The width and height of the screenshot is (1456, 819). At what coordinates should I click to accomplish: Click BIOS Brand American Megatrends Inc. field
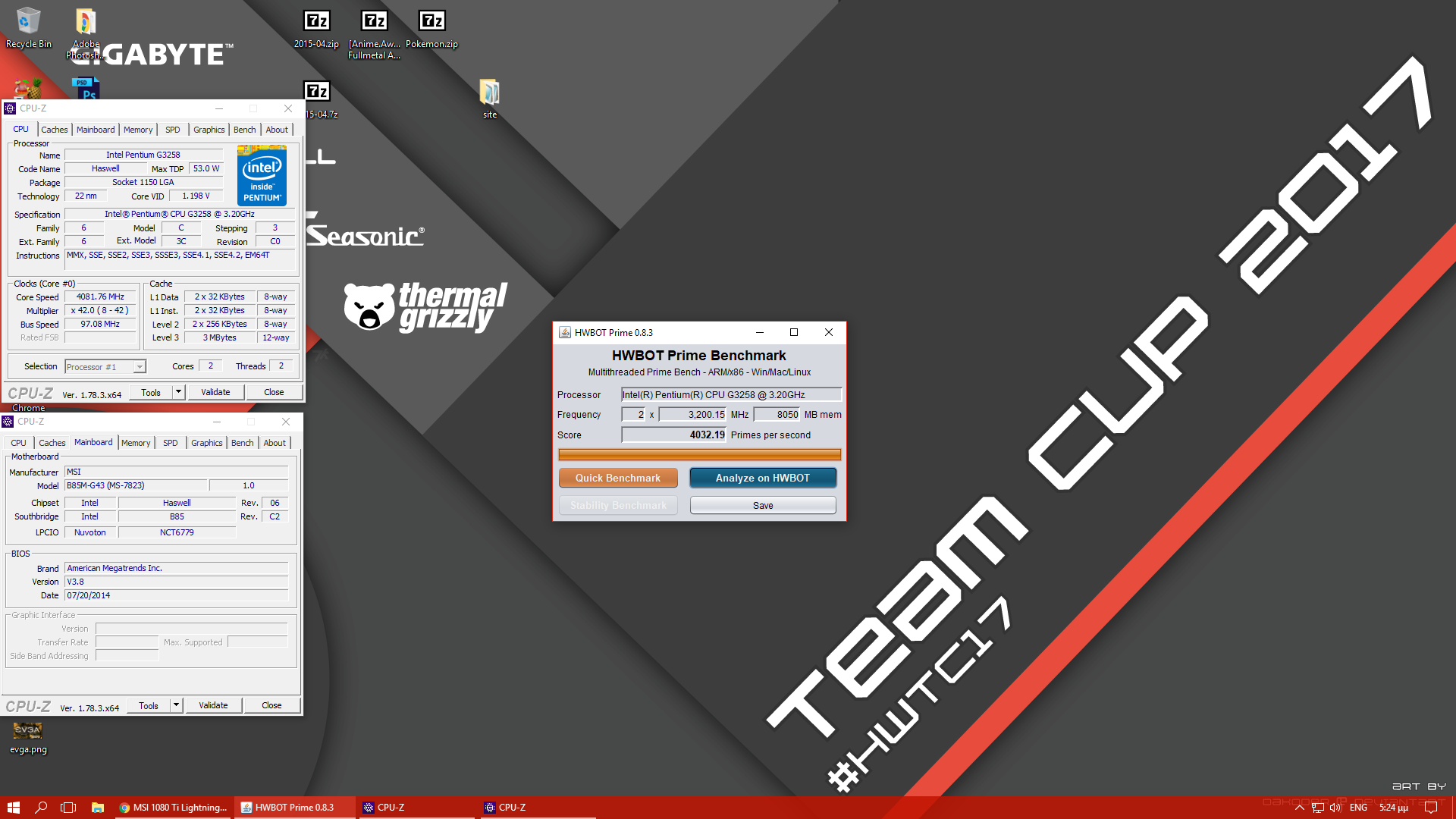point(176,568)
